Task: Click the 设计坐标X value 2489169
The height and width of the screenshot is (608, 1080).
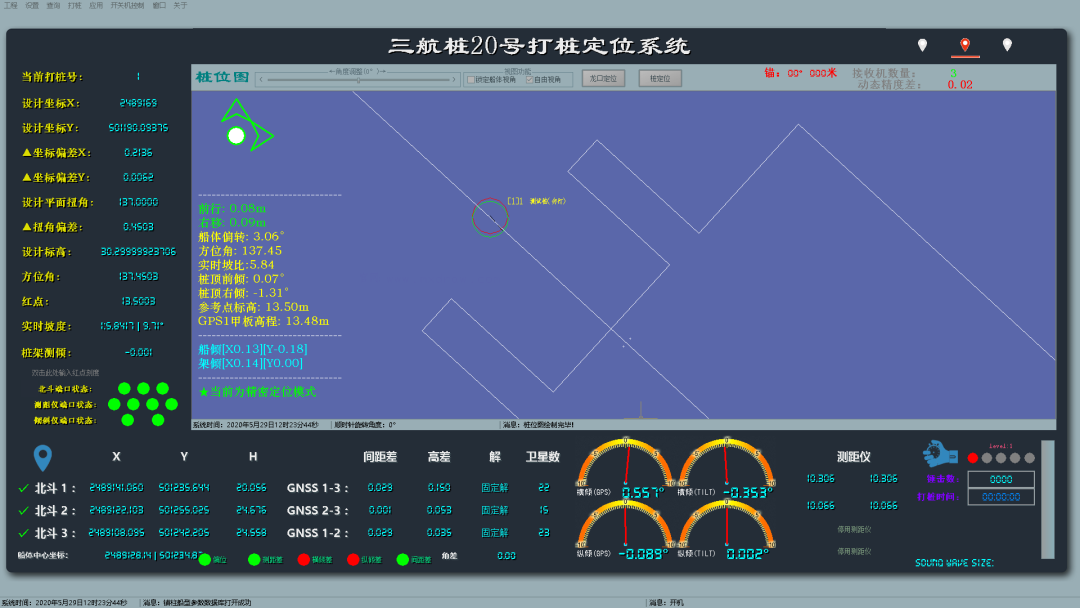Action: tap(138, 103)
